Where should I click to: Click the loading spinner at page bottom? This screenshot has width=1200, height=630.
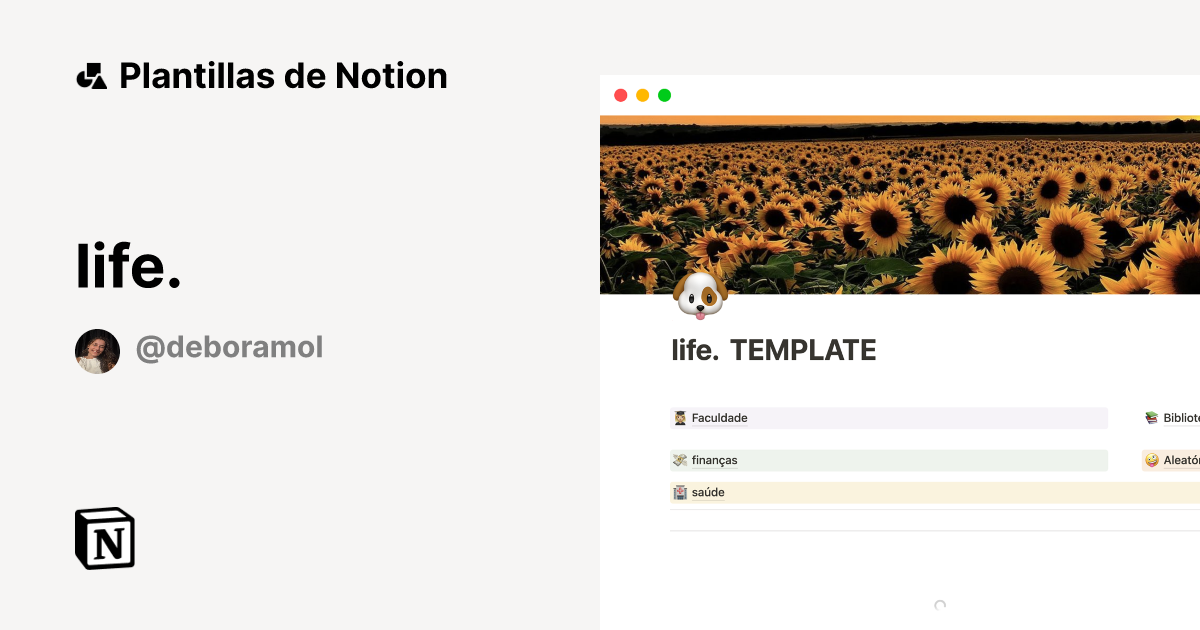pyautogui.click(x=940, y=605)
